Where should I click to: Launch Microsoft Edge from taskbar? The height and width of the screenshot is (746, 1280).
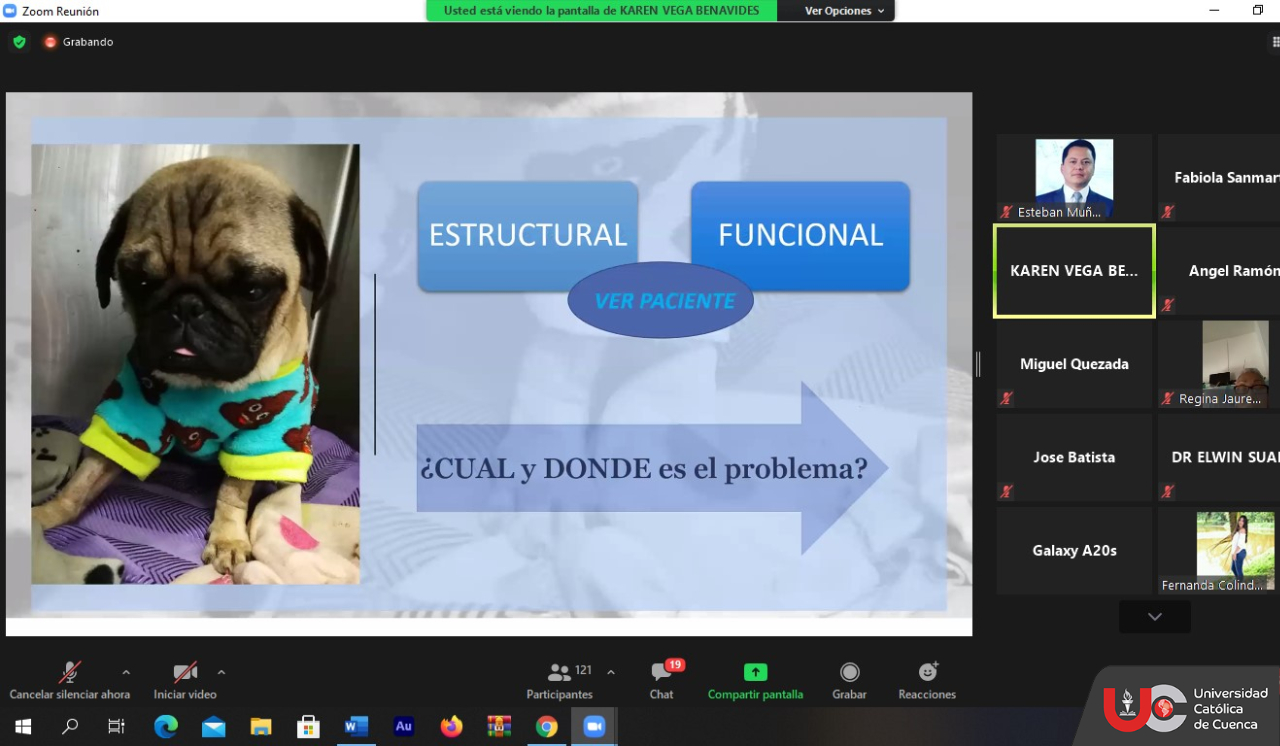(166, 727)
